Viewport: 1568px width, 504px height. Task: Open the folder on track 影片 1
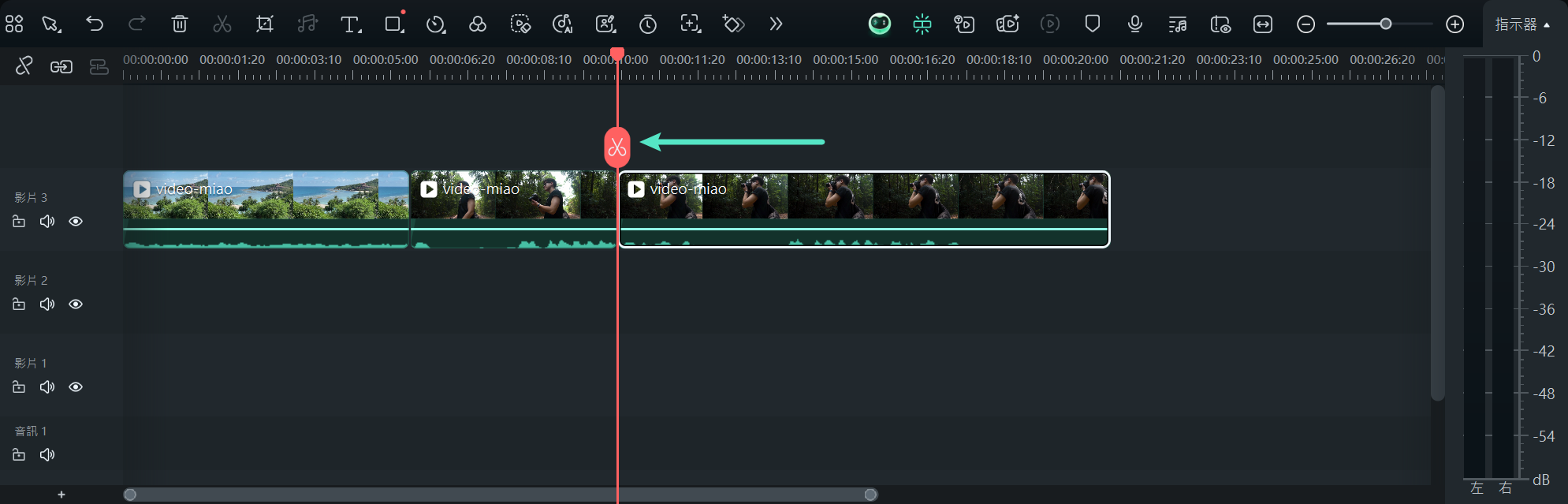coord(19,387)
